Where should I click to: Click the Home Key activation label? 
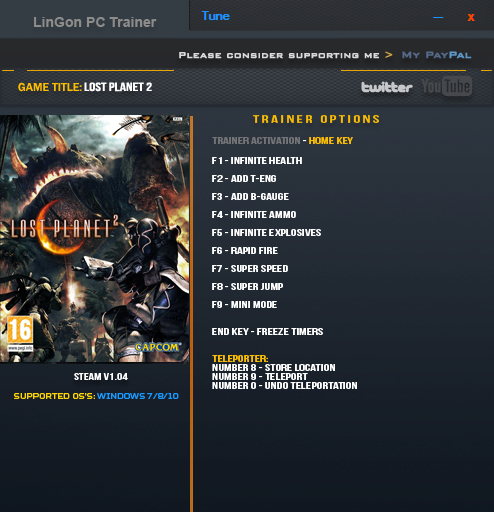point(330,141)
